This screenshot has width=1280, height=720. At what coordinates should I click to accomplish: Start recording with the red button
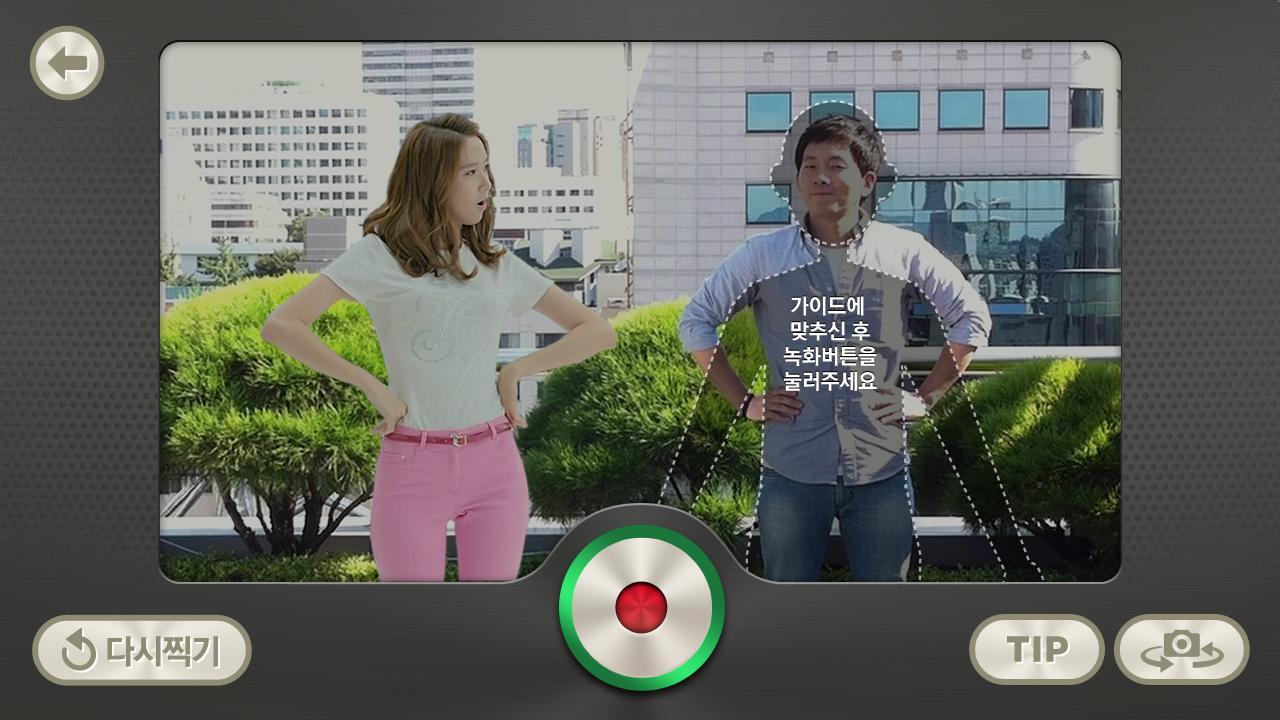(641, 607)
